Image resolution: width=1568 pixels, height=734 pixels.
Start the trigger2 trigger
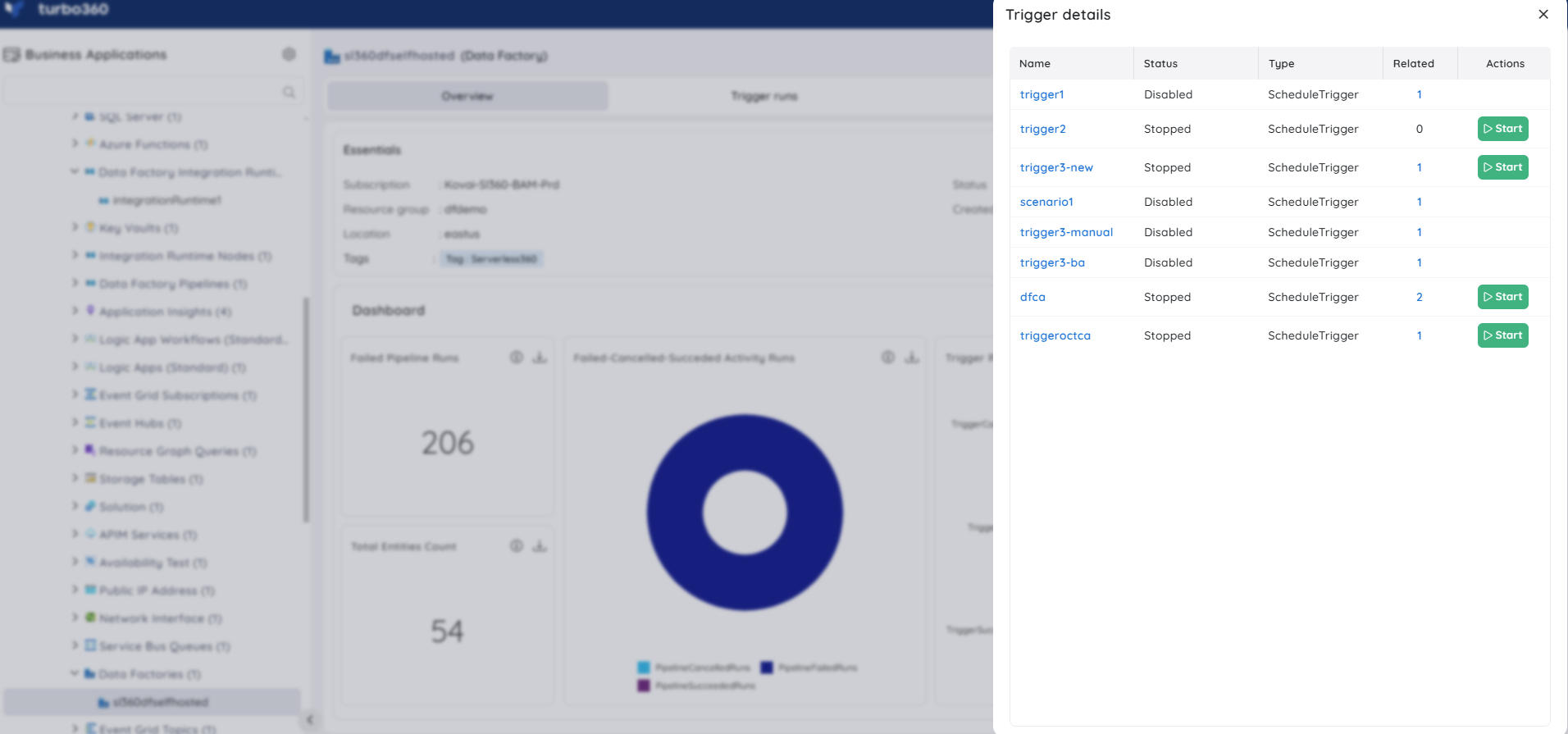point(1502,129)
